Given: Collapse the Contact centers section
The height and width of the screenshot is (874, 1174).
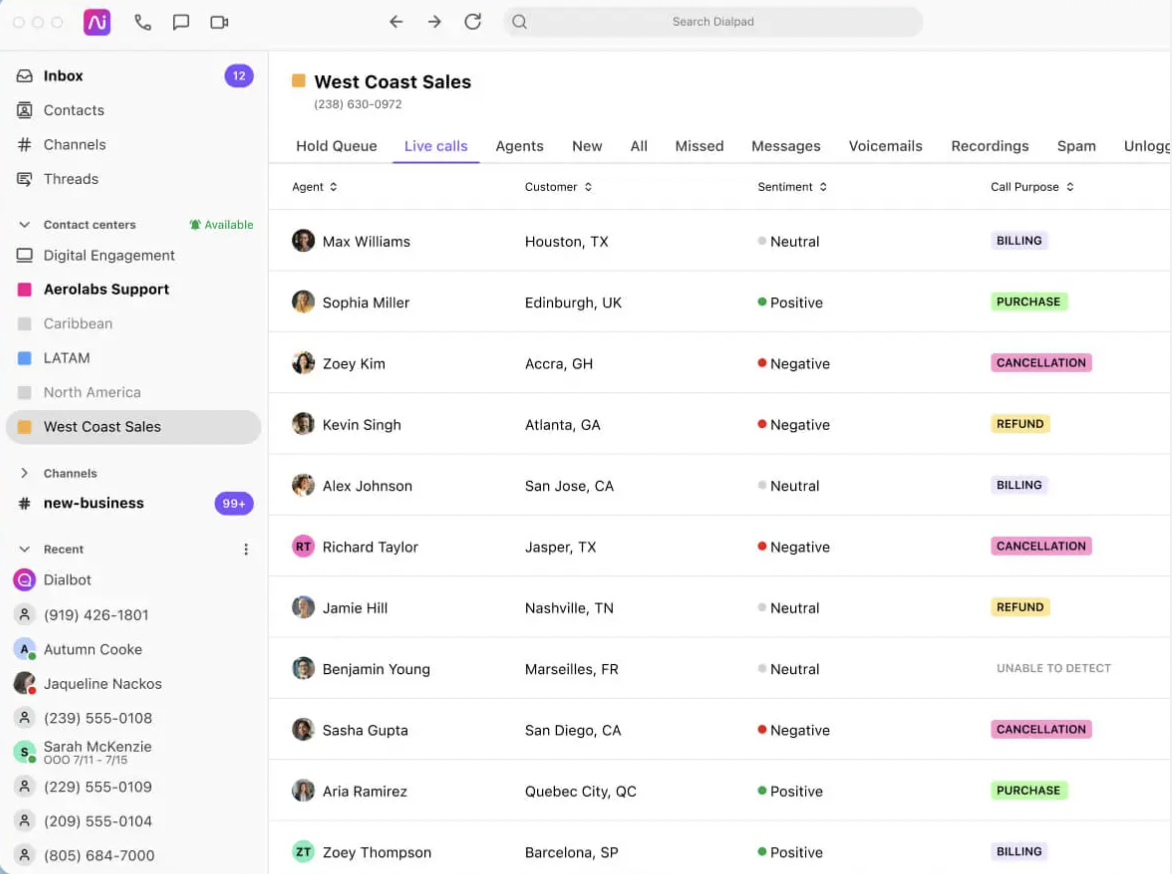Looking at the screenshot, I should [25, 225].
